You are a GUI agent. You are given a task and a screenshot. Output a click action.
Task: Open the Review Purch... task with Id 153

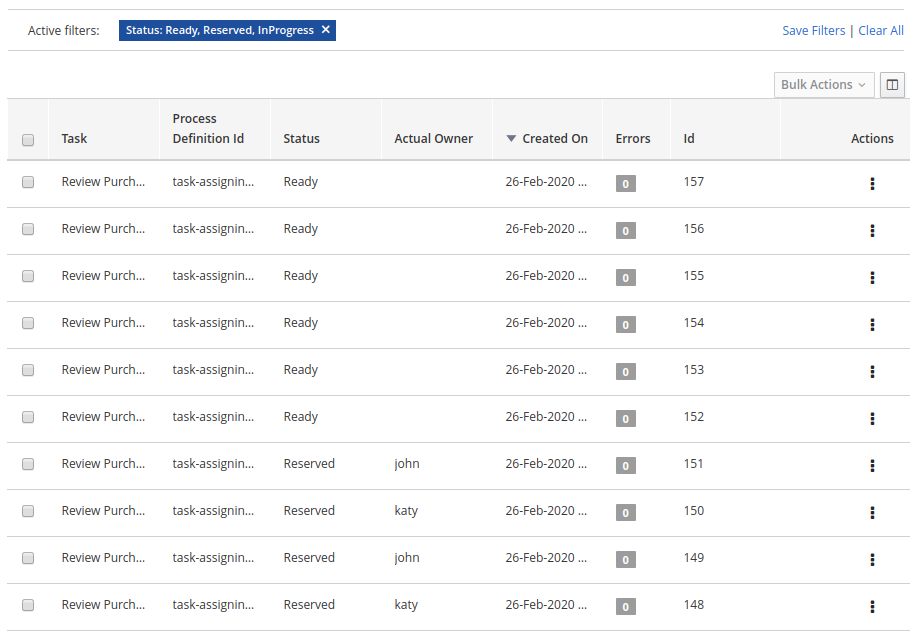click(x=103, y=370)
